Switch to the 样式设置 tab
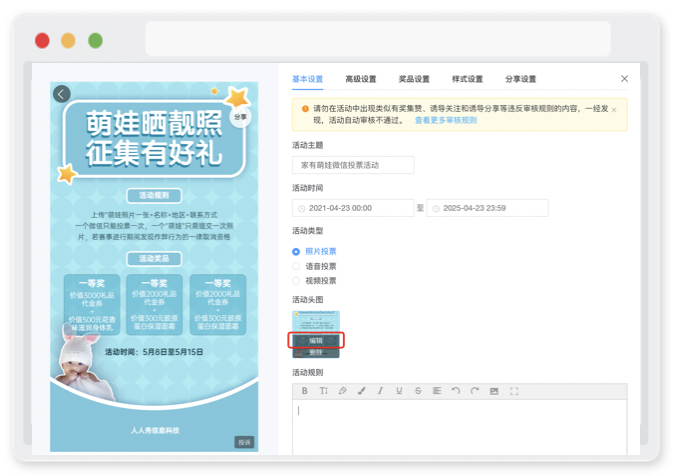Screen dimensions: 674x476 (x=467, y=79)
